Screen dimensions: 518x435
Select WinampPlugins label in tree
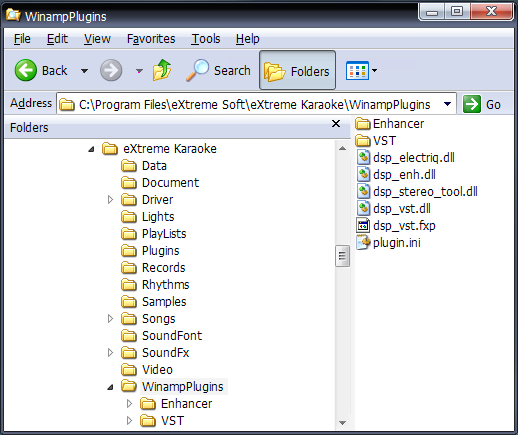click(x=183, y=387)
